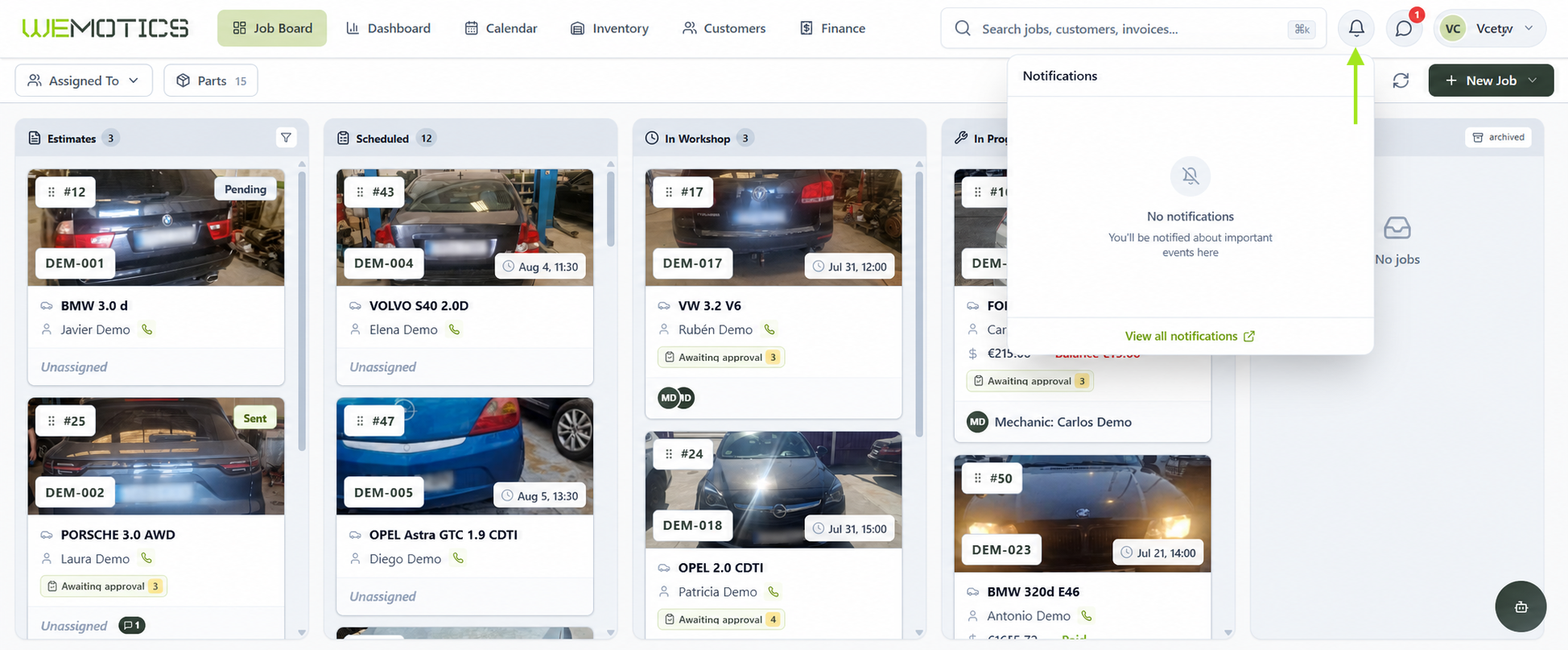Open the Dashboard tab
Screen dimensions: 1568x650
click(388, 28)
